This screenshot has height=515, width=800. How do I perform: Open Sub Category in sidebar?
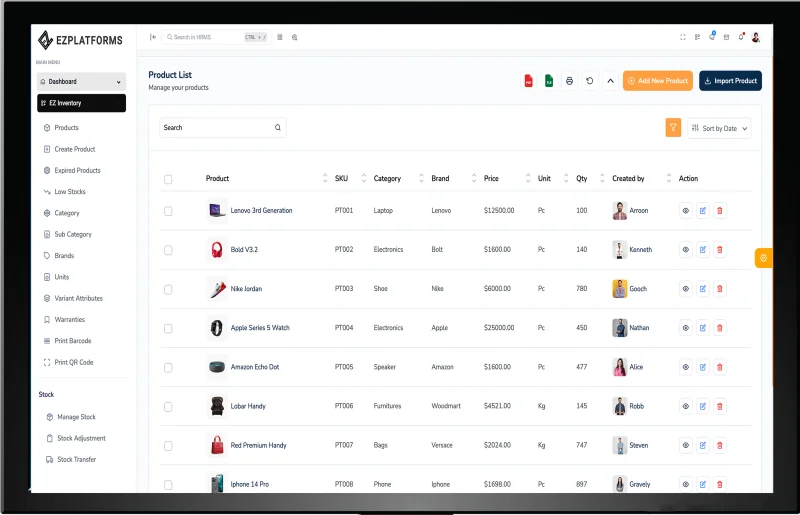pyautogui.click(x=67, y=234)
